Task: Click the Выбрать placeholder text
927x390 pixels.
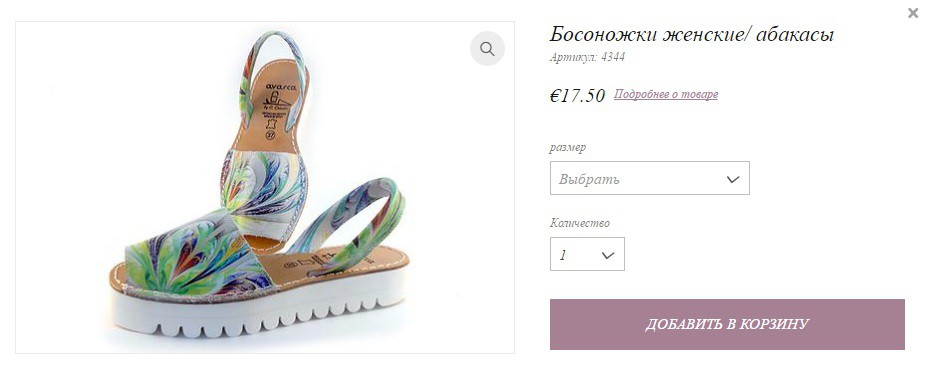Action: pyautogui.click(x=589, y=179)
